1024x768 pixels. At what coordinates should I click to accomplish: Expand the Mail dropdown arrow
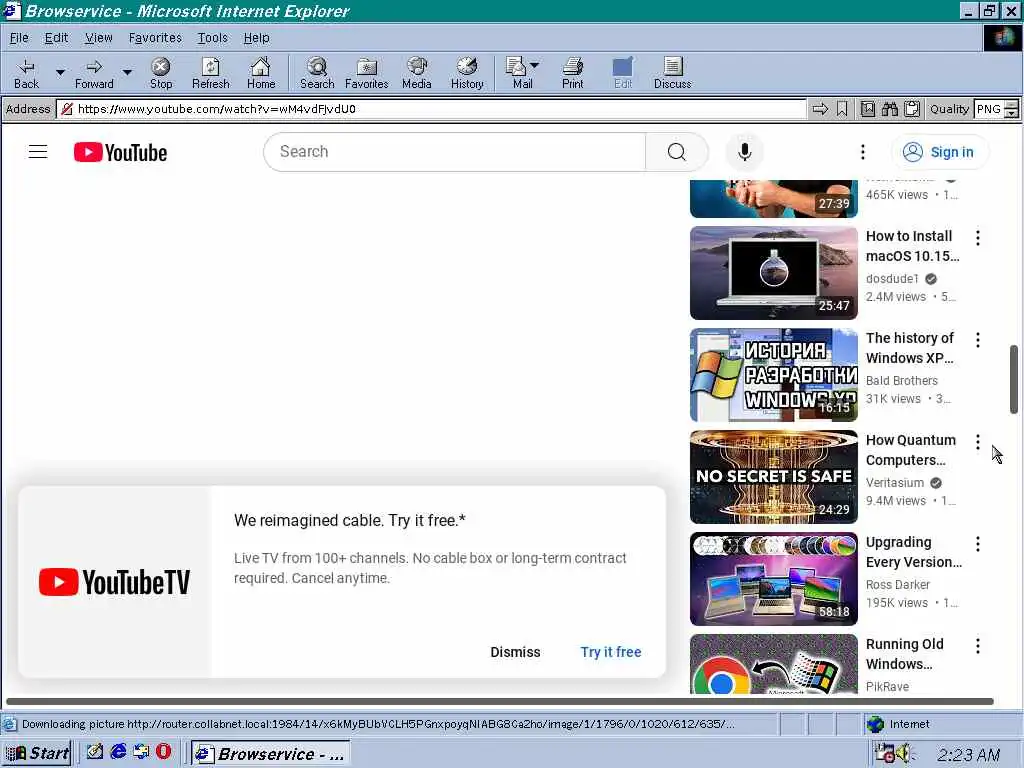coord(535,65)
